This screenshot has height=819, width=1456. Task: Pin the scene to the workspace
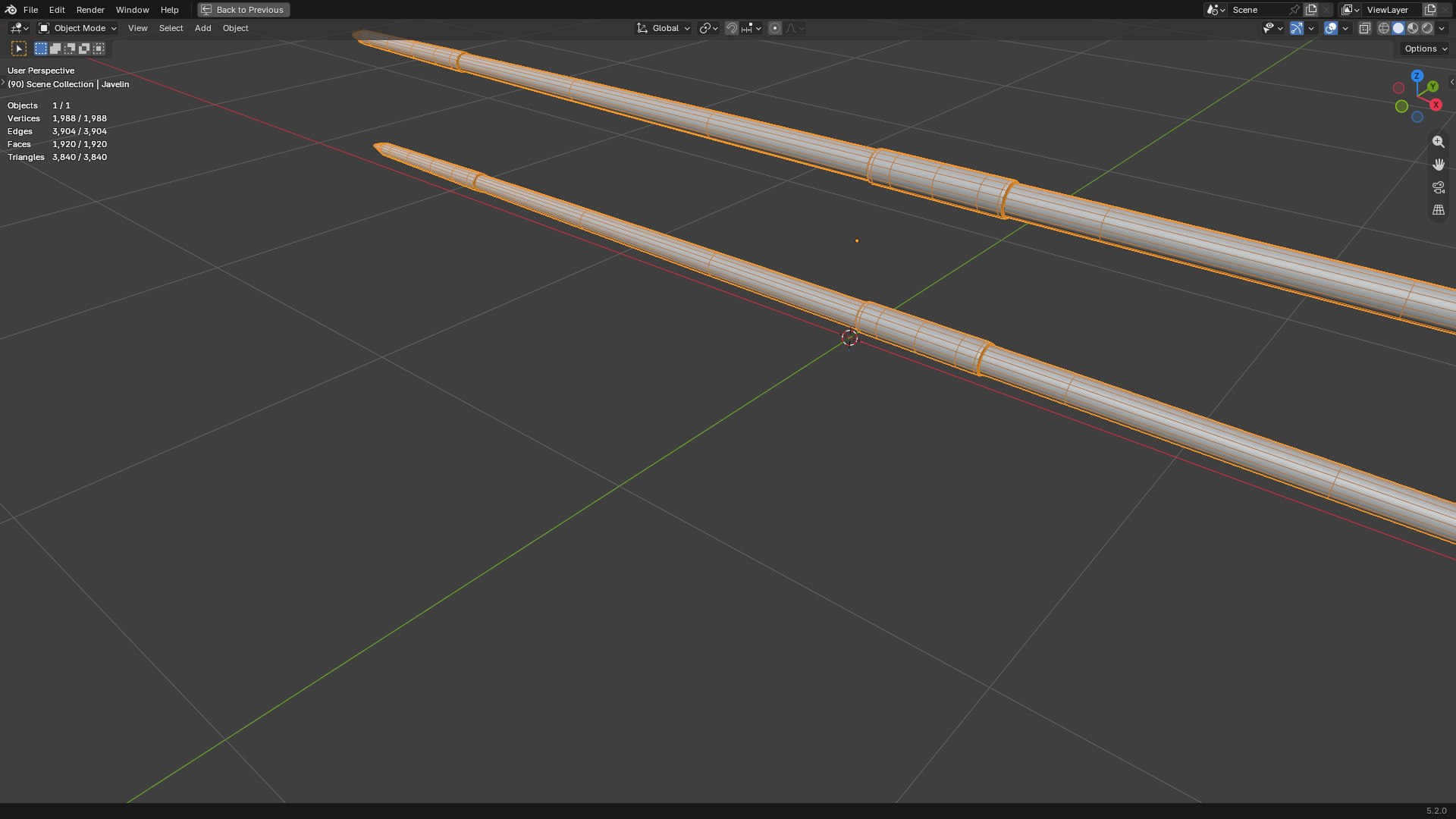coord(1294,10)
